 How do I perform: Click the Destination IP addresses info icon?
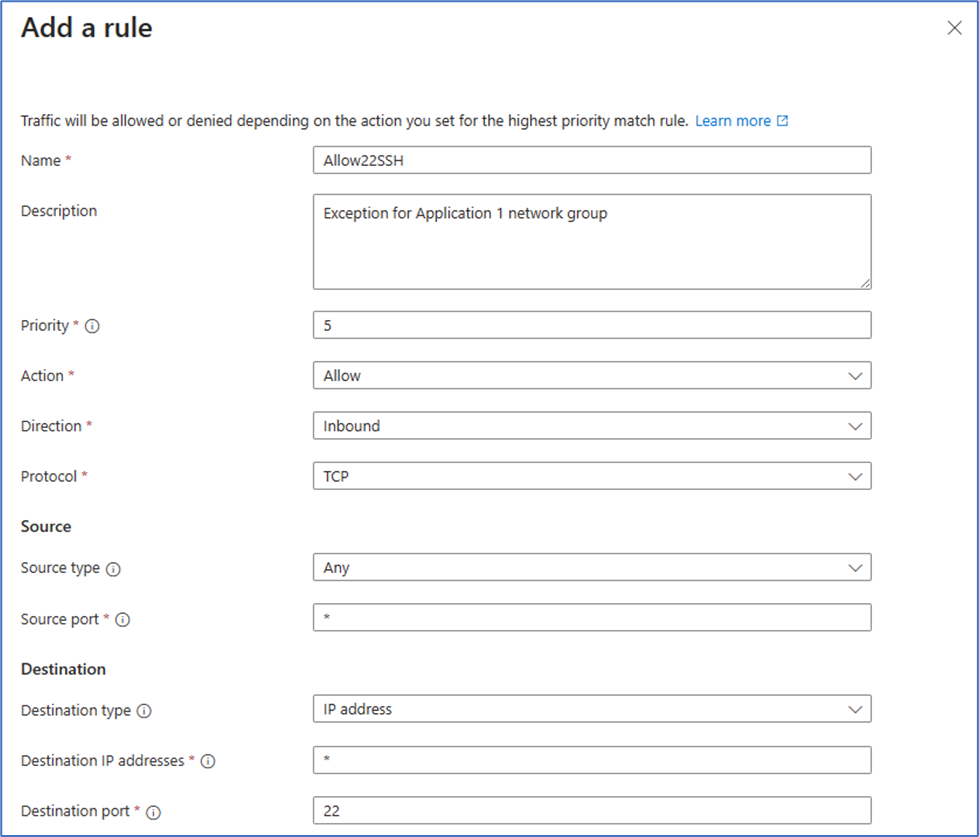coord(208,761)
